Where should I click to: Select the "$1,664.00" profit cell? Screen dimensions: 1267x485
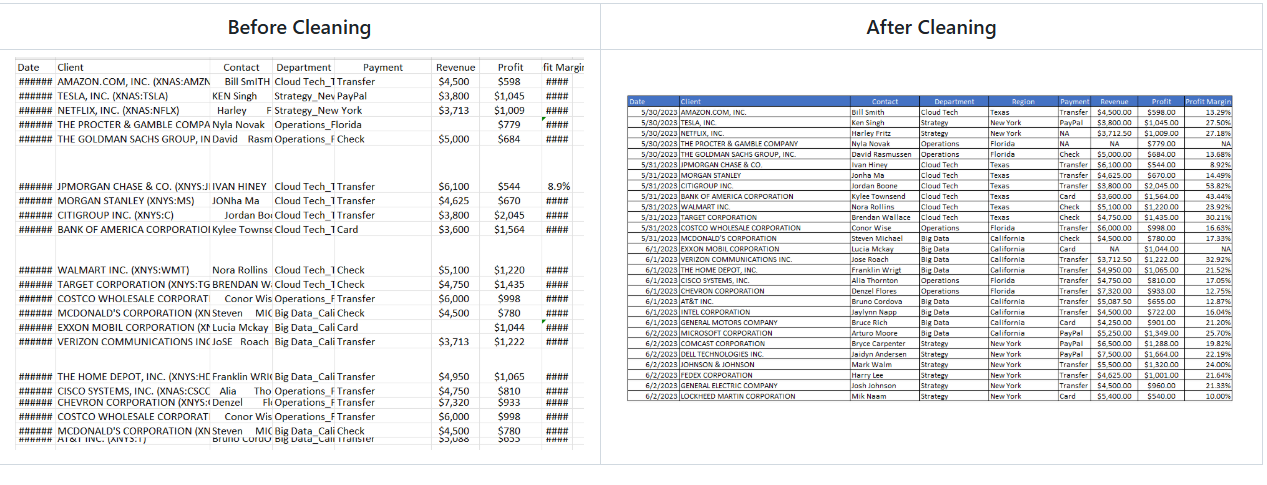(1161, 354)
